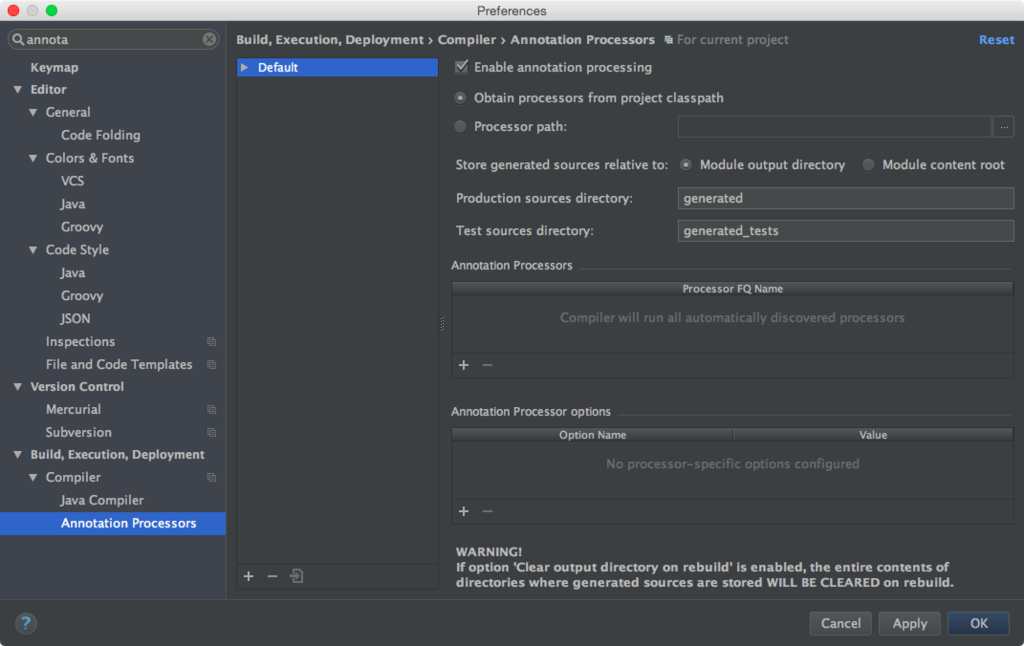Select Processor path radio button
Image resolution: width=1024 pixels, height=646 pixels.
pos(460,127)
